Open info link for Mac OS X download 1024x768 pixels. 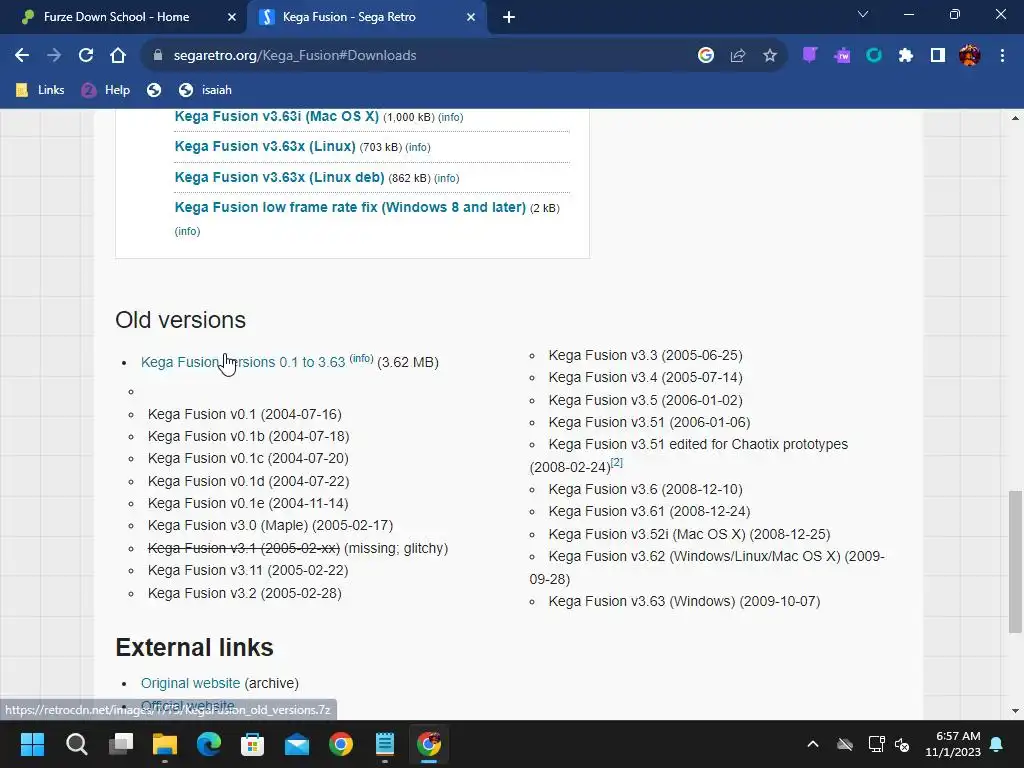pyautogui.click(x=451, y=118)
